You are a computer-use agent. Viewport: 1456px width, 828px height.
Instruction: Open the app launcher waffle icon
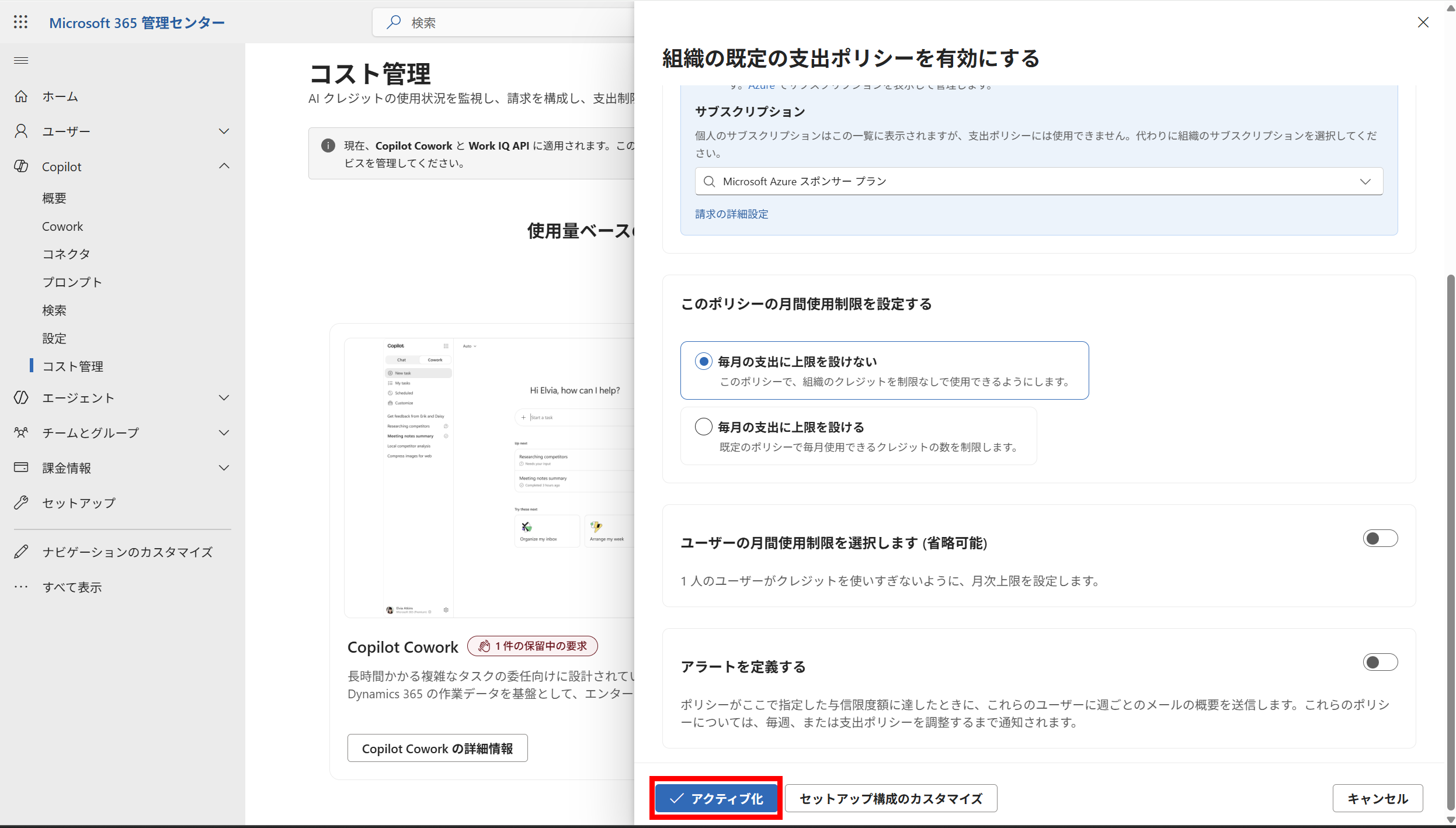click(21, 22)
